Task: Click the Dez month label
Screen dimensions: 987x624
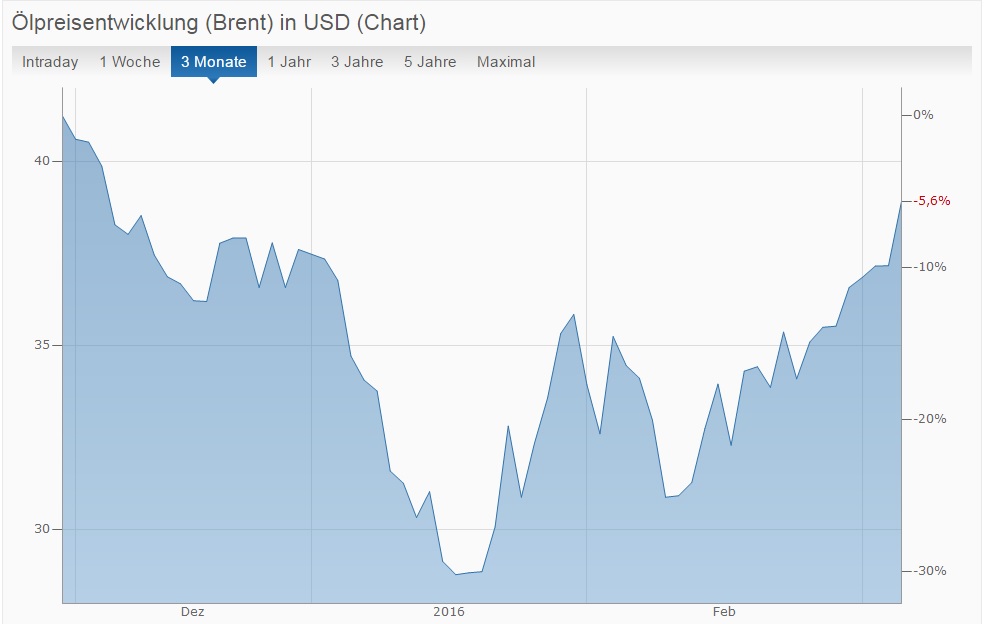Action: pyautogui.click(x=193, y=611)
